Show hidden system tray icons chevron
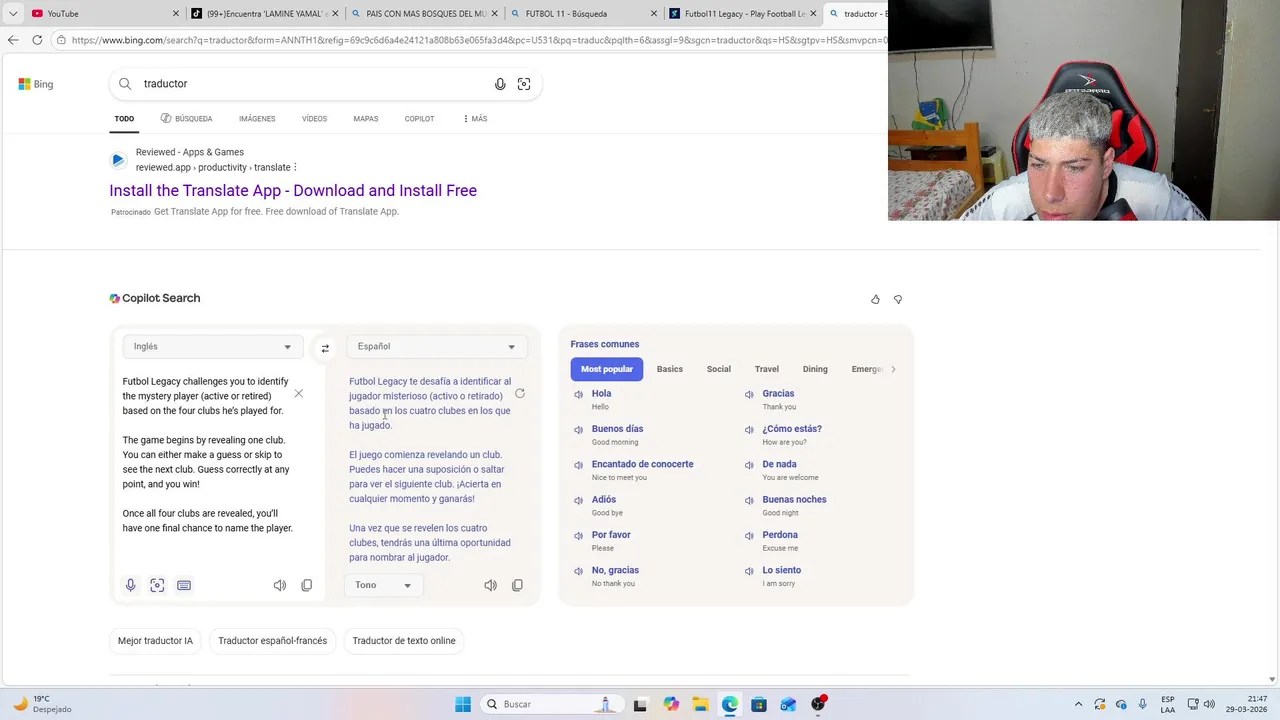 (x=1078, y=704)
